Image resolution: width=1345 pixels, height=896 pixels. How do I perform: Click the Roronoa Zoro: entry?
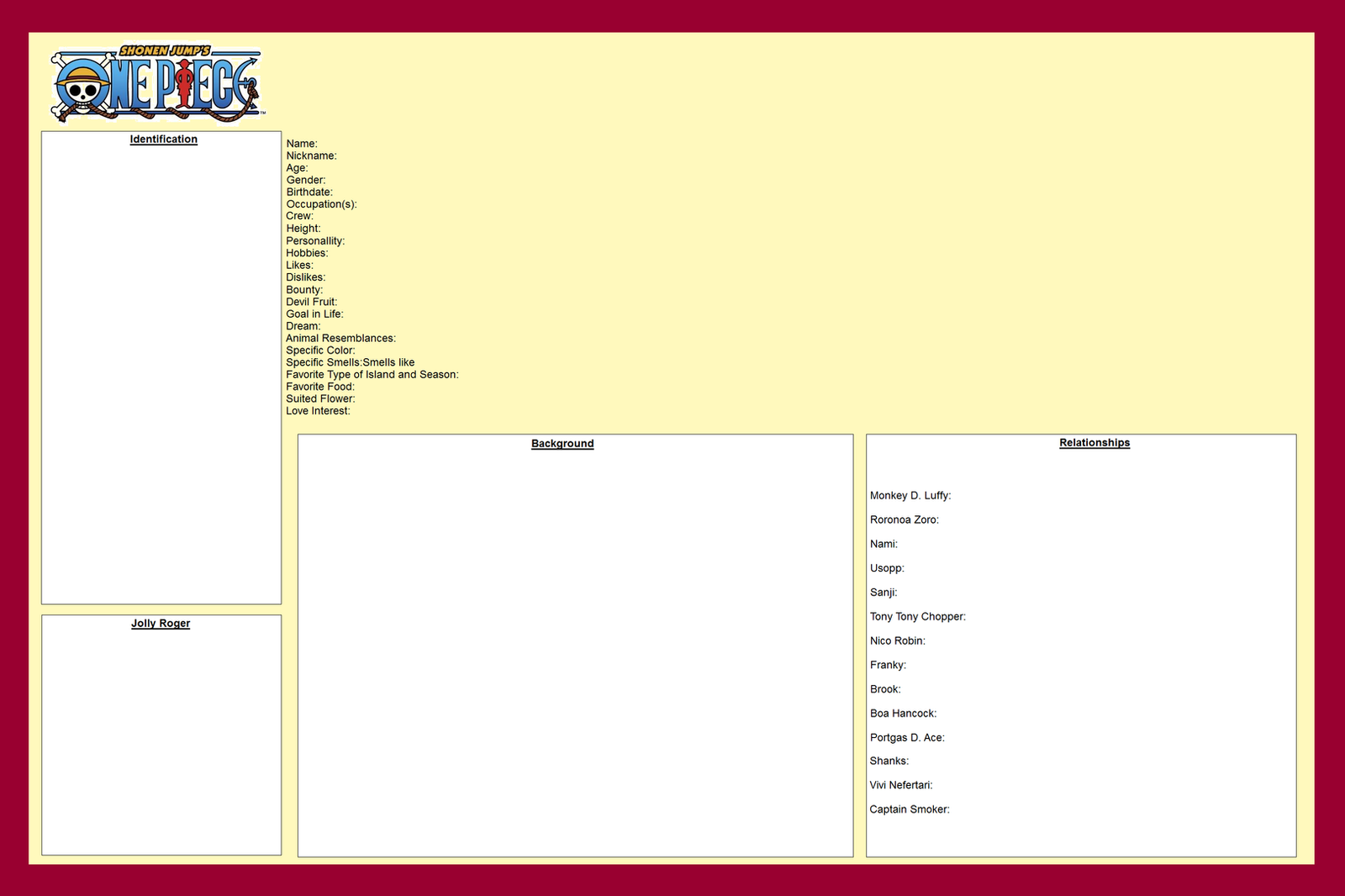[x=905, y=520]
